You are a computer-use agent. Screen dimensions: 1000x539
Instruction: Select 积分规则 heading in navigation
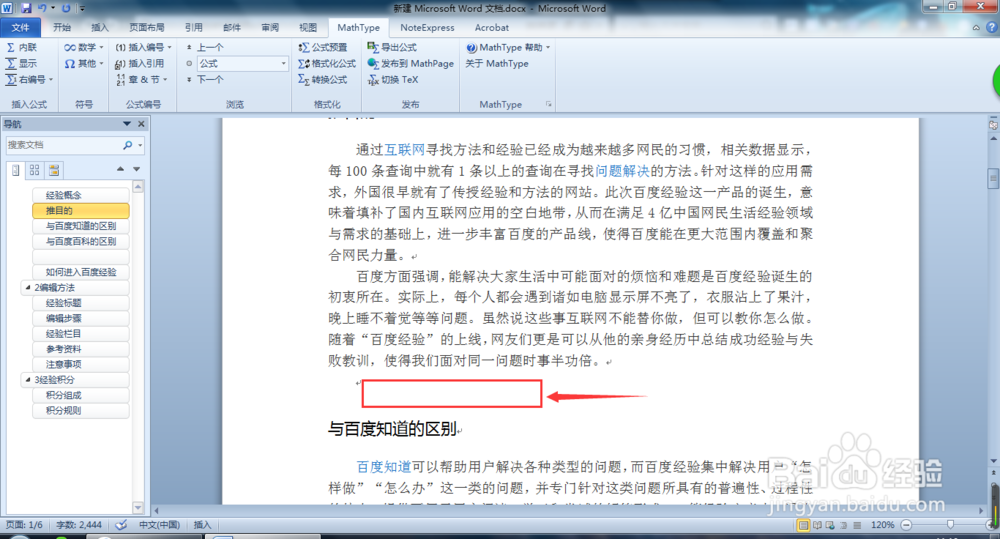coord(80,410)
